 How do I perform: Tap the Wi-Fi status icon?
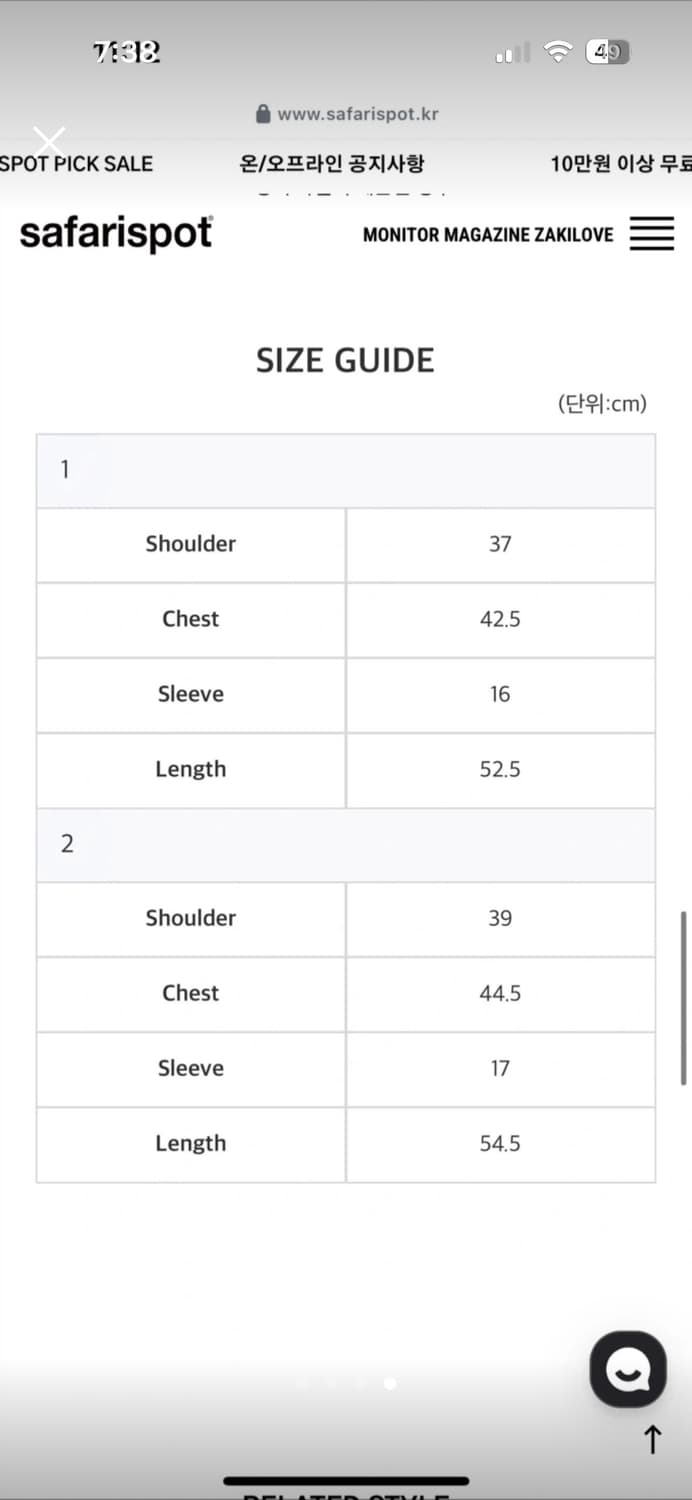557,52
